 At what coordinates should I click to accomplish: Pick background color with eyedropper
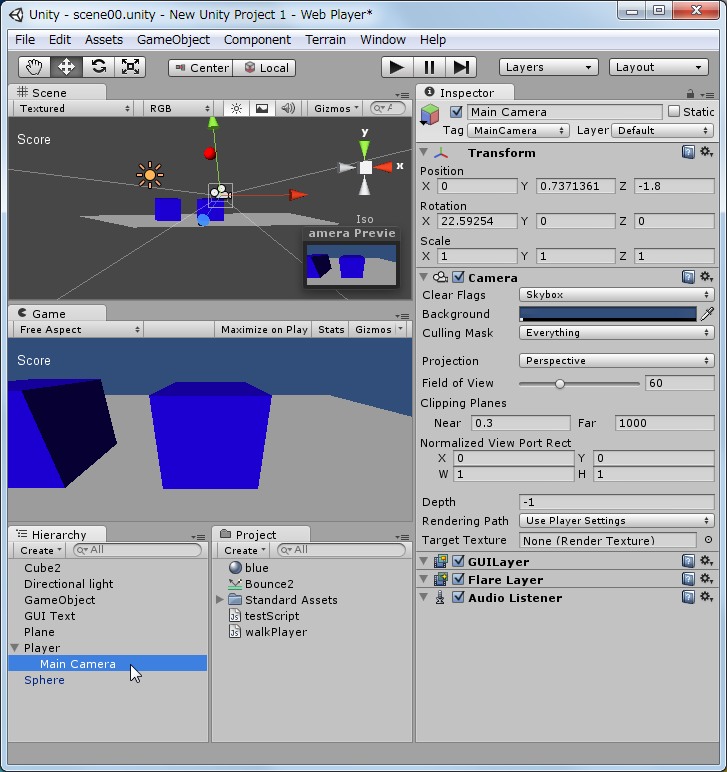click(x=707, y=314)
